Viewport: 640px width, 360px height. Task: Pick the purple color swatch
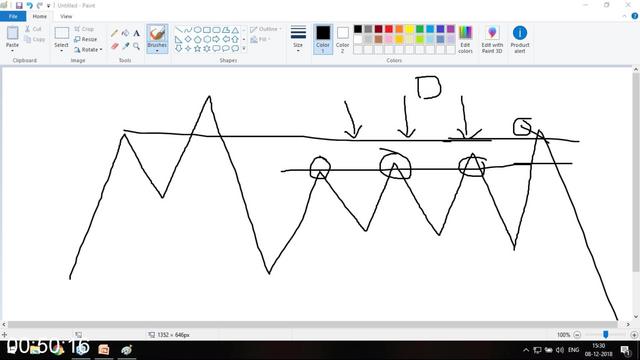point(451,29)
